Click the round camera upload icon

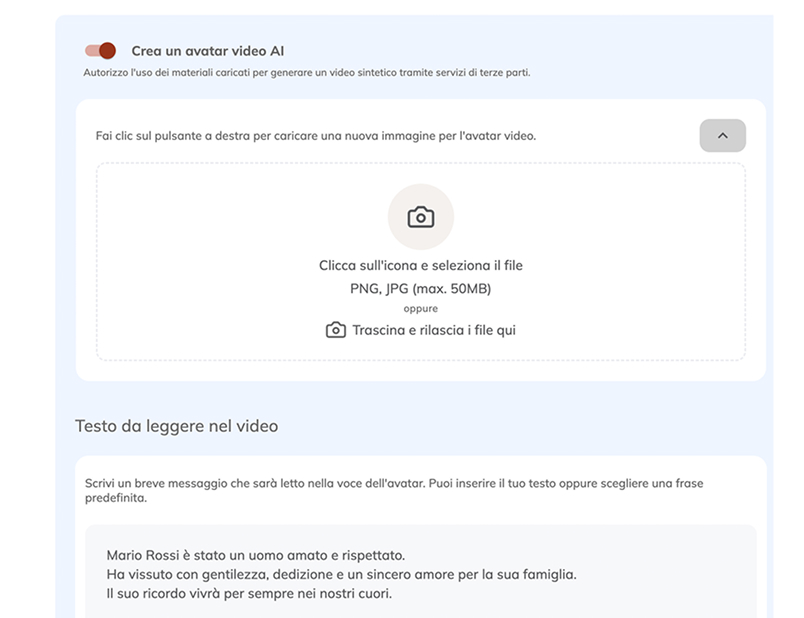(421, 217)
